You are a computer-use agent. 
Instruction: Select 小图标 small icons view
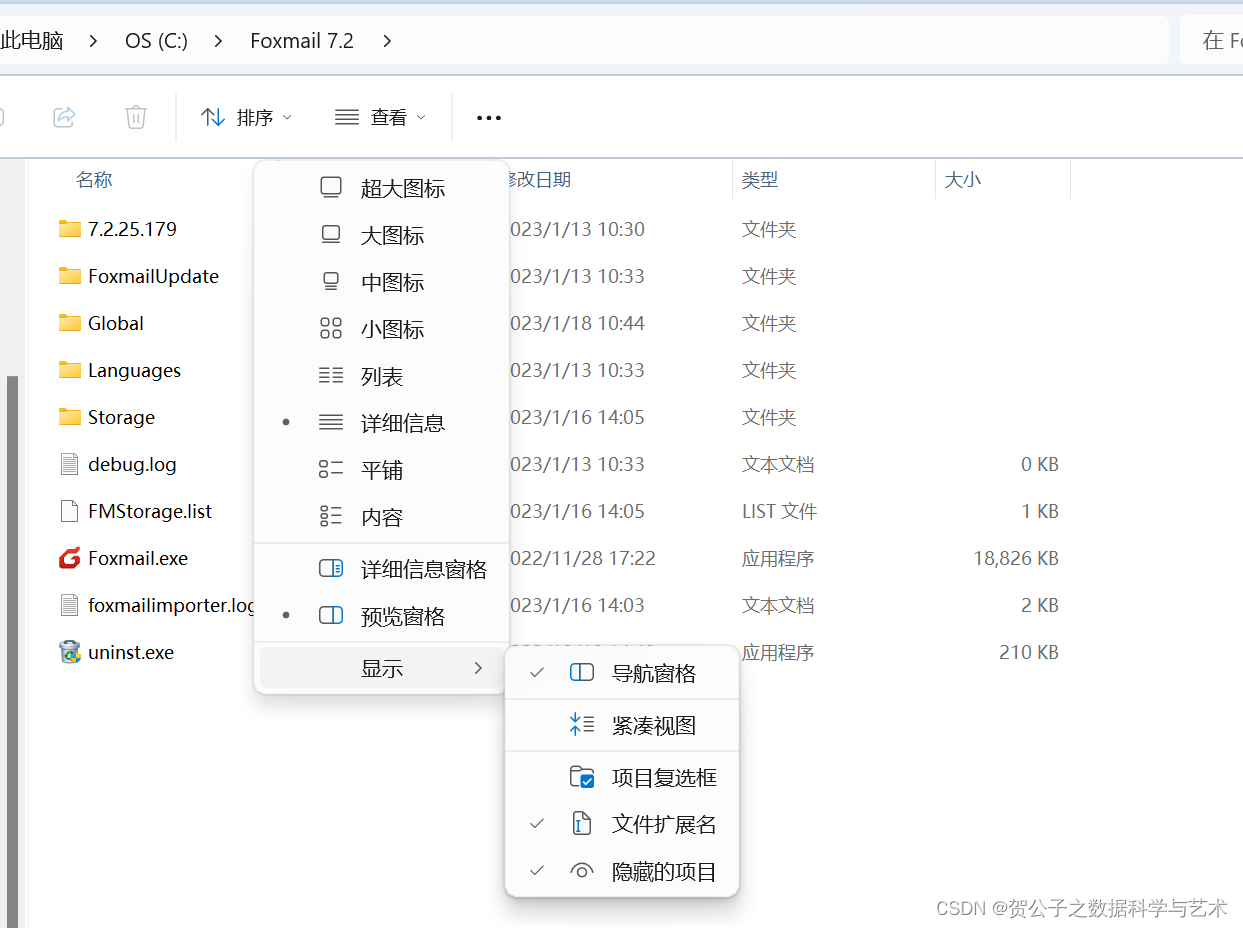381,329
